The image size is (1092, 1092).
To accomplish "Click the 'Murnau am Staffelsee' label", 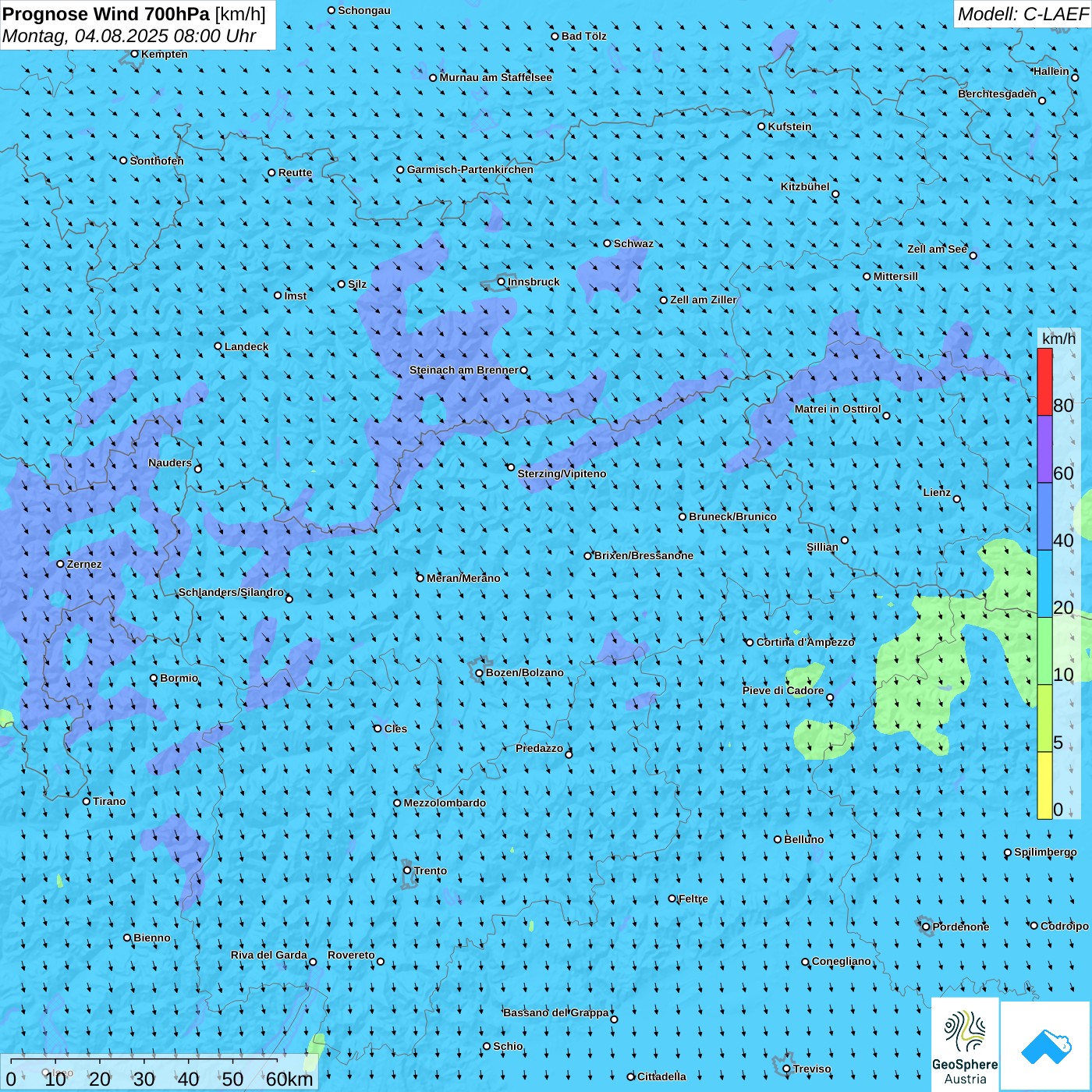I will 495,77.
